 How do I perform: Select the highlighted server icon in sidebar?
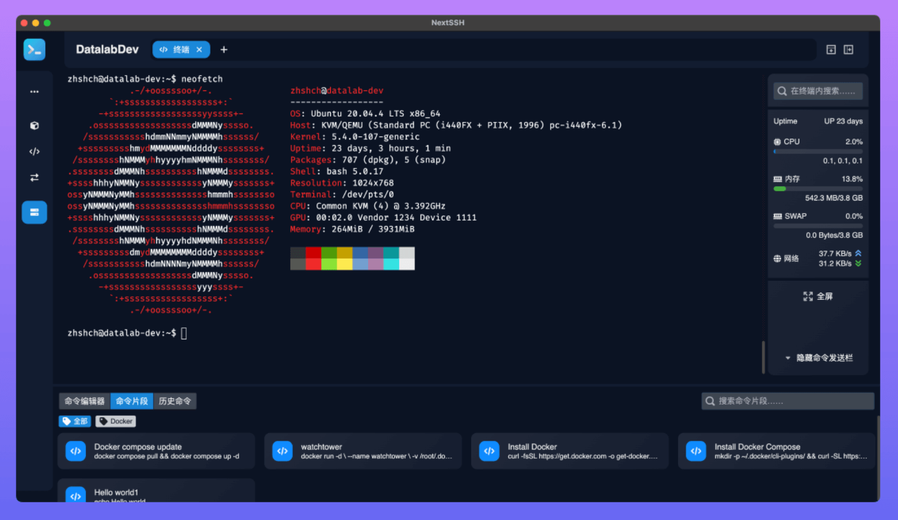[x=34, y=212]
